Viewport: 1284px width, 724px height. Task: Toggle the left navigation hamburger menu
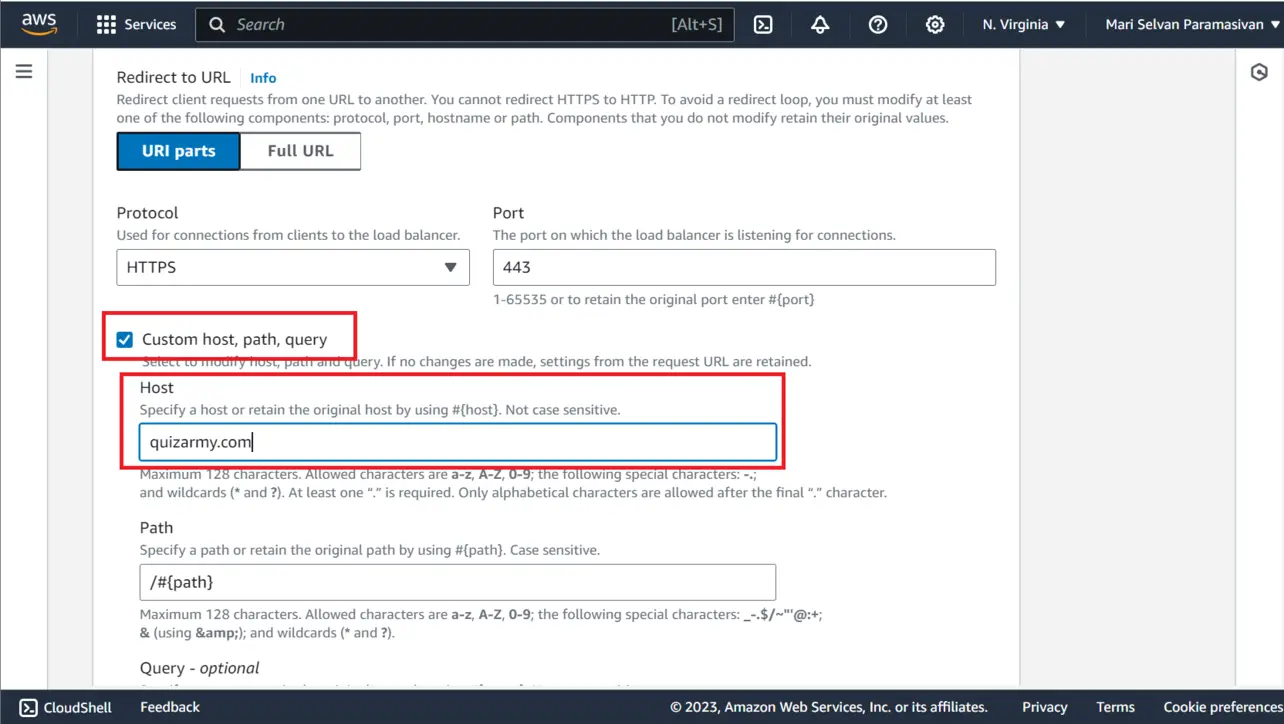coord(24,71)
